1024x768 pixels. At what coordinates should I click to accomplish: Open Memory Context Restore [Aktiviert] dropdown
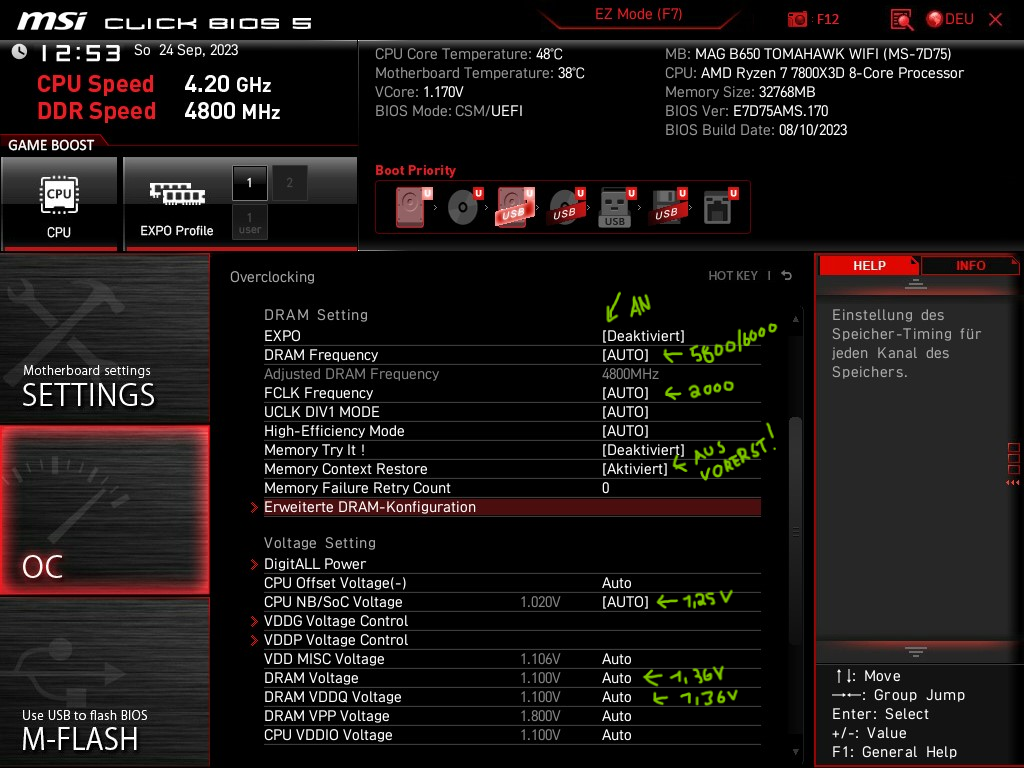click(635, 469)
